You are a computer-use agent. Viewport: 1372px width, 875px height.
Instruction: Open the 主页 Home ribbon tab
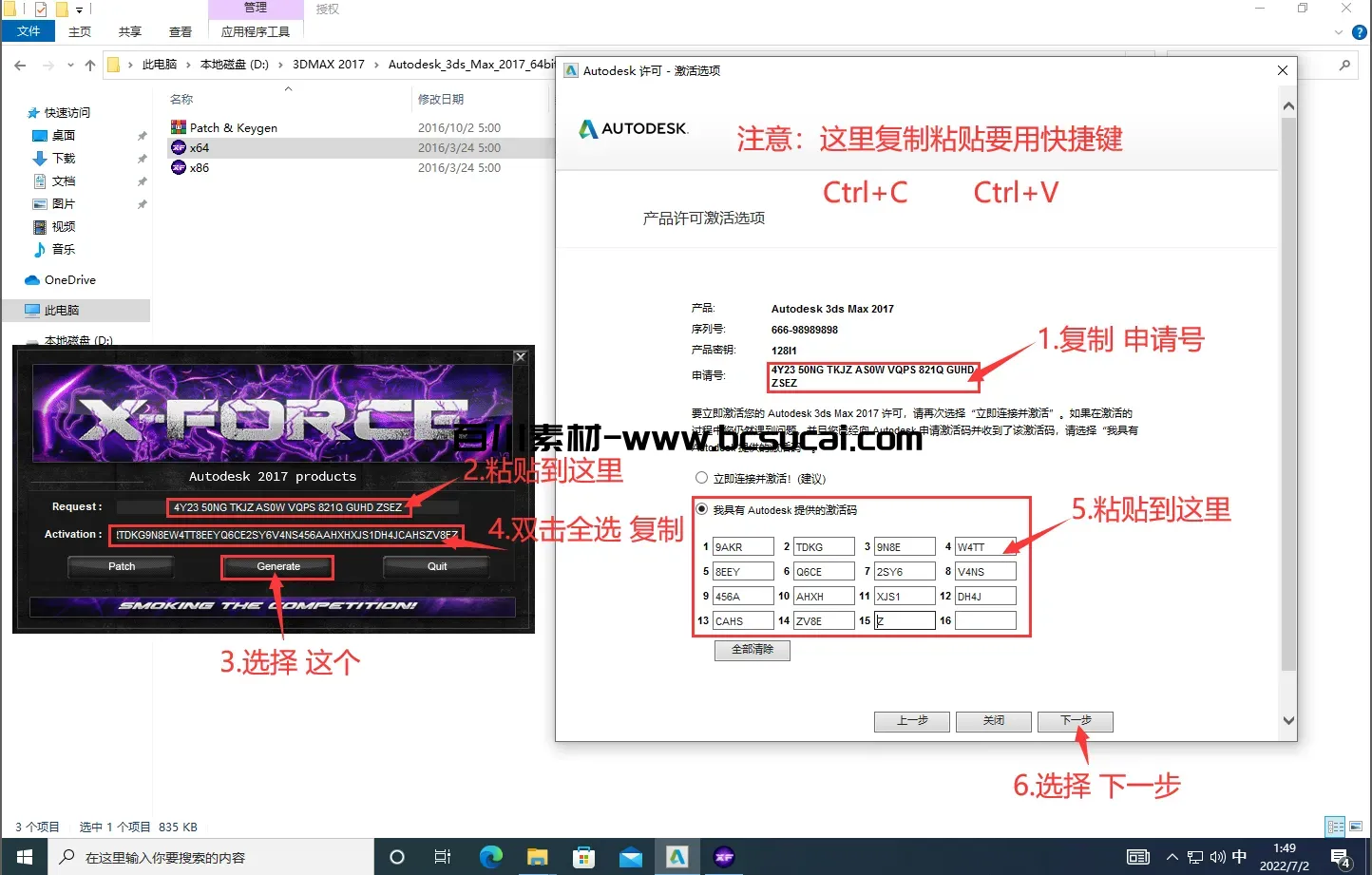pos(80,31)
